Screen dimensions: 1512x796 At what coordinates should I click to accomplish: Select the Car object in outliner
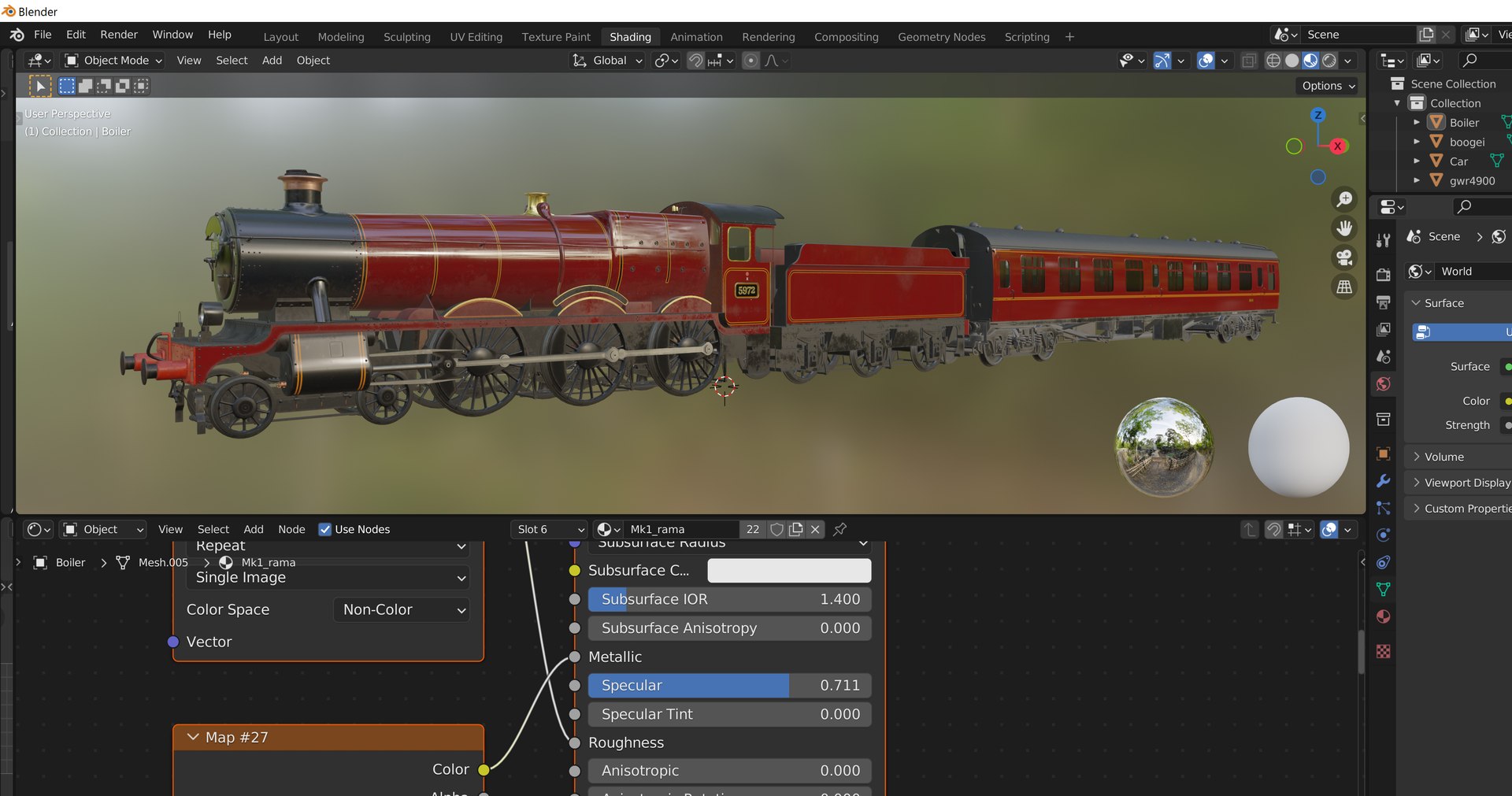click(1458, 161)
